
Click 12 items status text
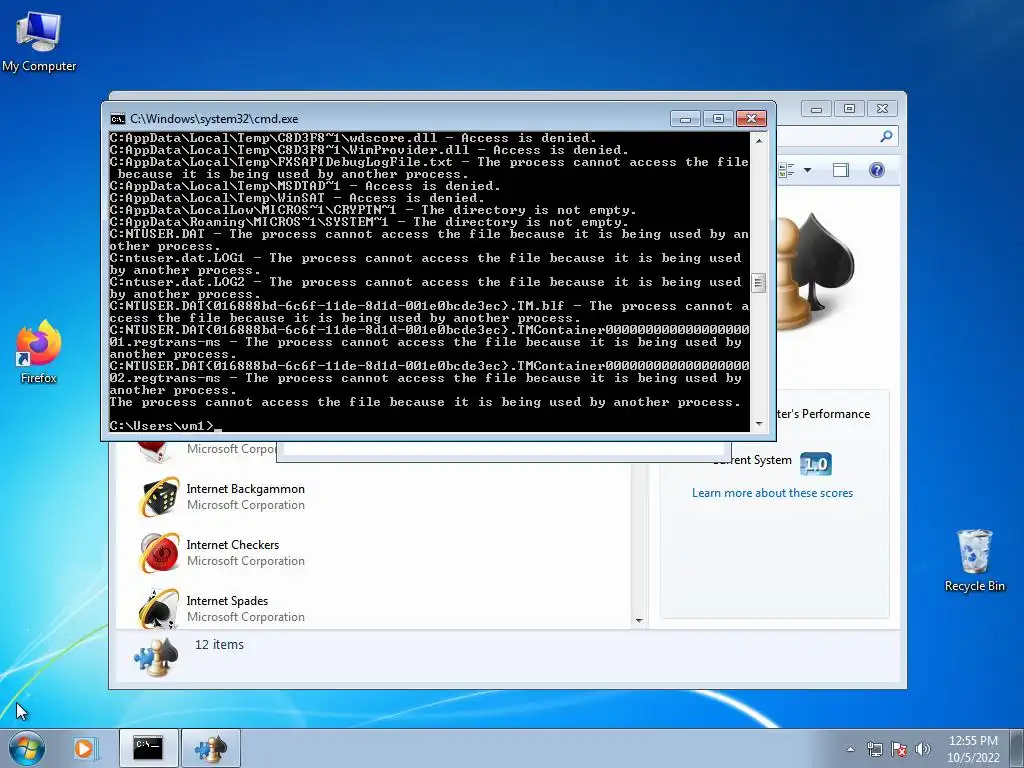pyautogui.click(x=219, y=645)
